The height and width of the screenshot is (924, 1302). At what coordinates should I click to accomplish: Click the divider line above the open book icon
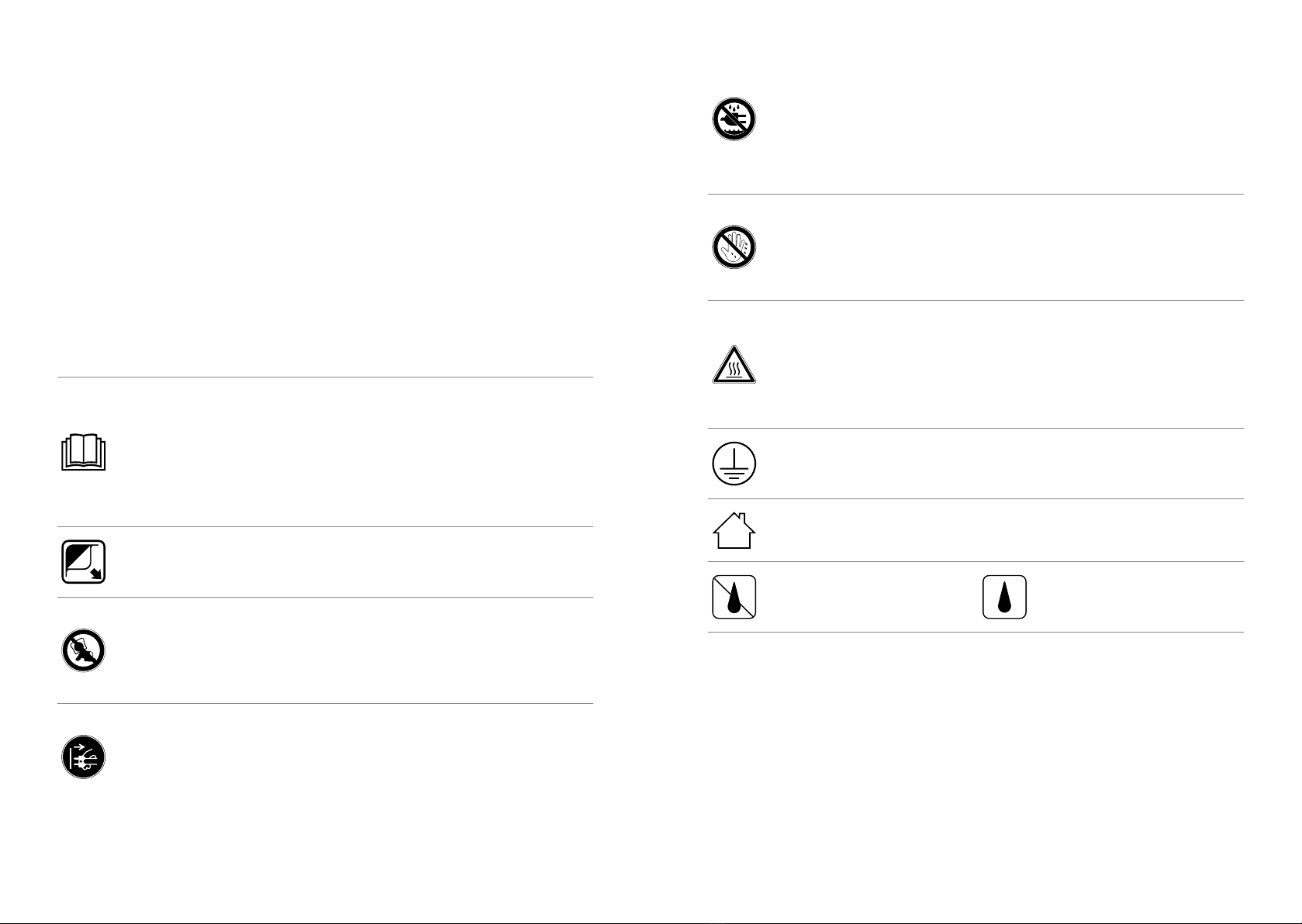(x=326, y=378)
